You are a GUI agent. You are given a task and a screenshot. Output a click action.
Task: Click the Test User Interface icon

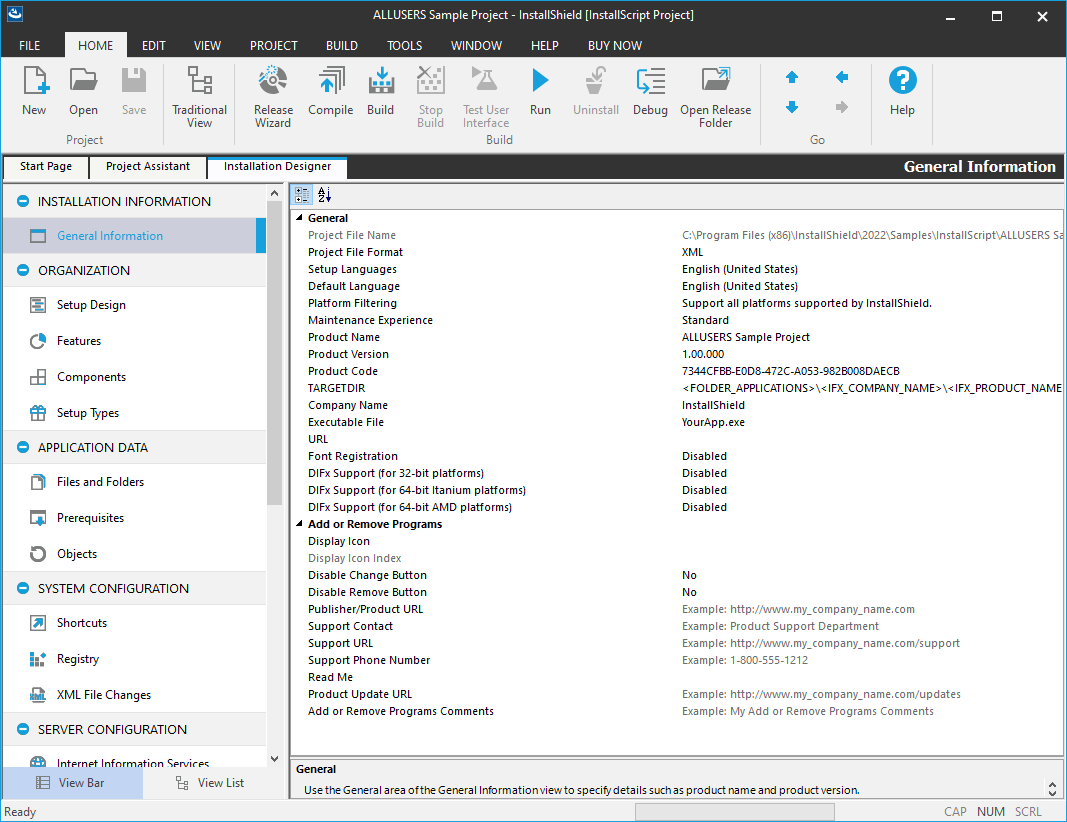(x=485, y=95)
